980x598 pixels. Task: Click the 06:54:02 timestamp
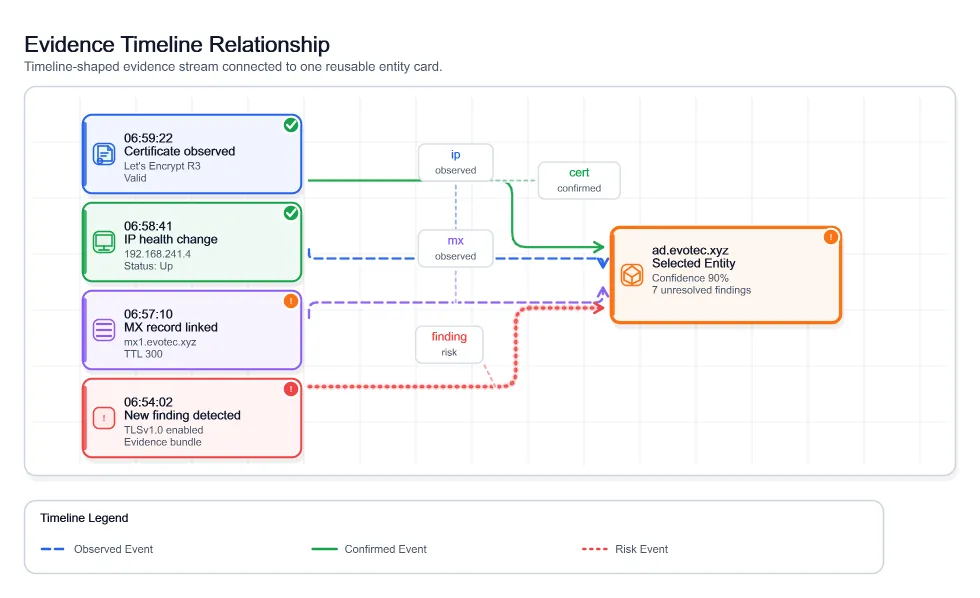[148, 402]
